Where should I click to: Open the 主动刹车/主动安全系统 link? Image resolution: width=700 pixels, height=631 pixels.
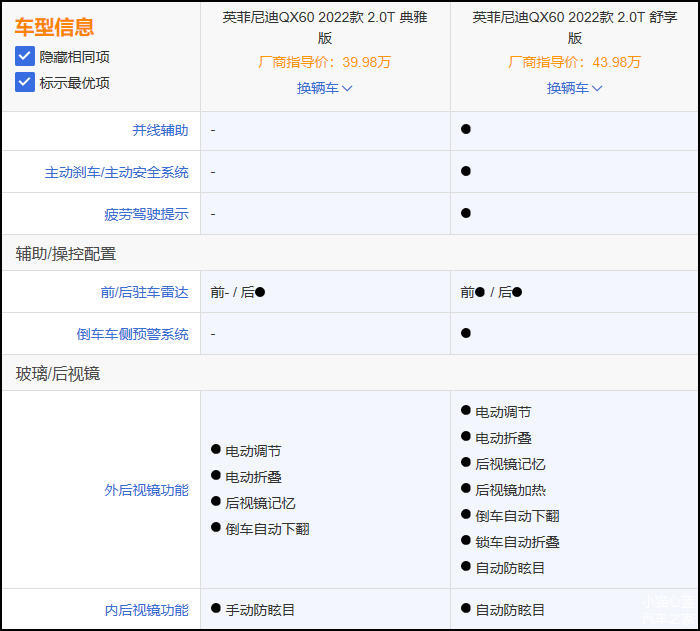[117, 172]
